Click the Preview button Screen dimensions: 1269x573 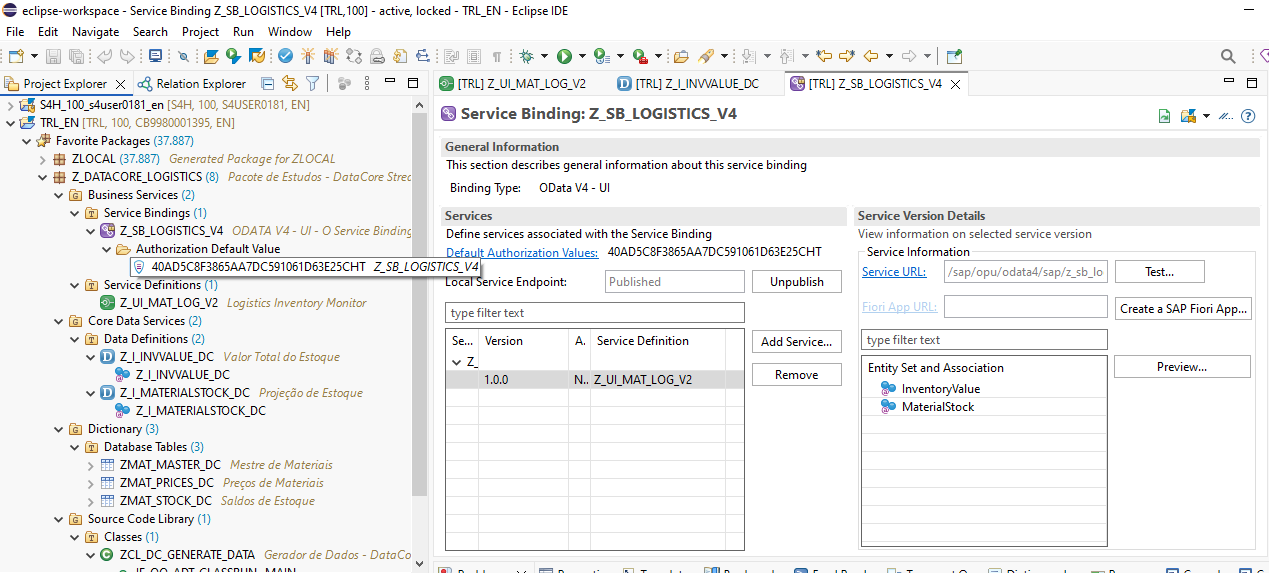pyautogui.click(x=1181, y=367)
